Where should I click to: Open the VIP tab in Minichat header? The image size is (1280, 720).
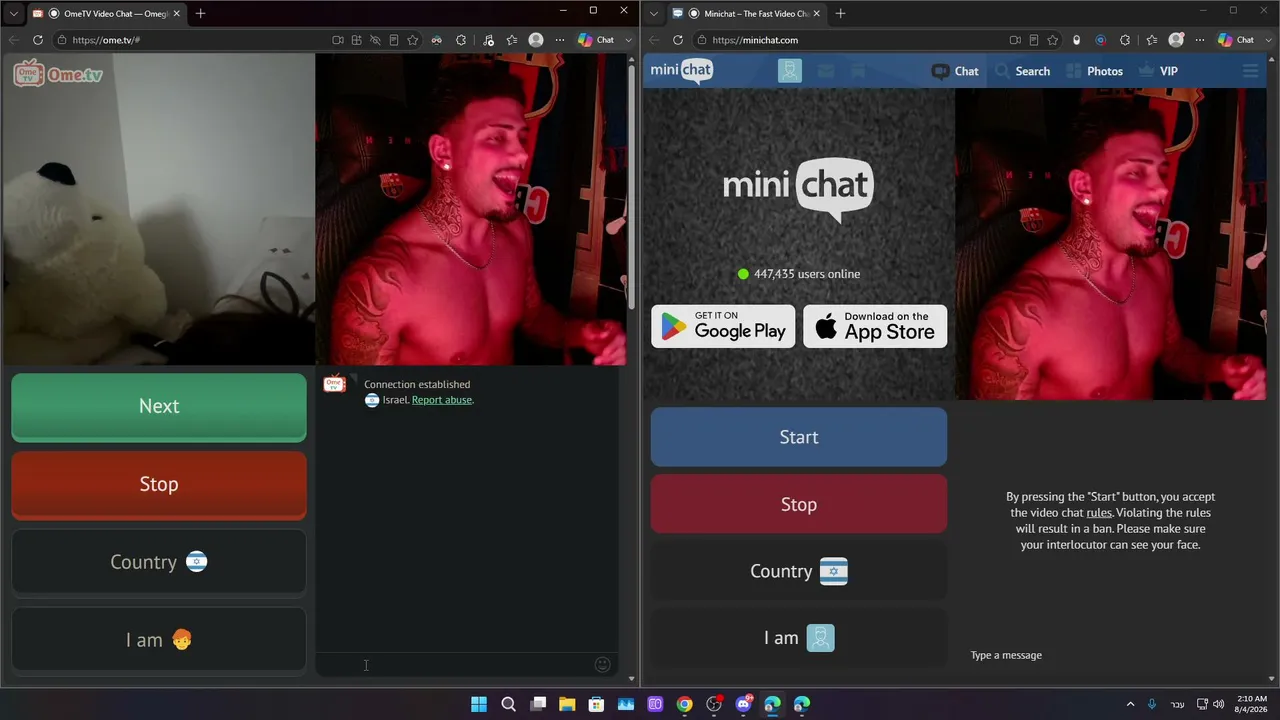coord(1158,71)
